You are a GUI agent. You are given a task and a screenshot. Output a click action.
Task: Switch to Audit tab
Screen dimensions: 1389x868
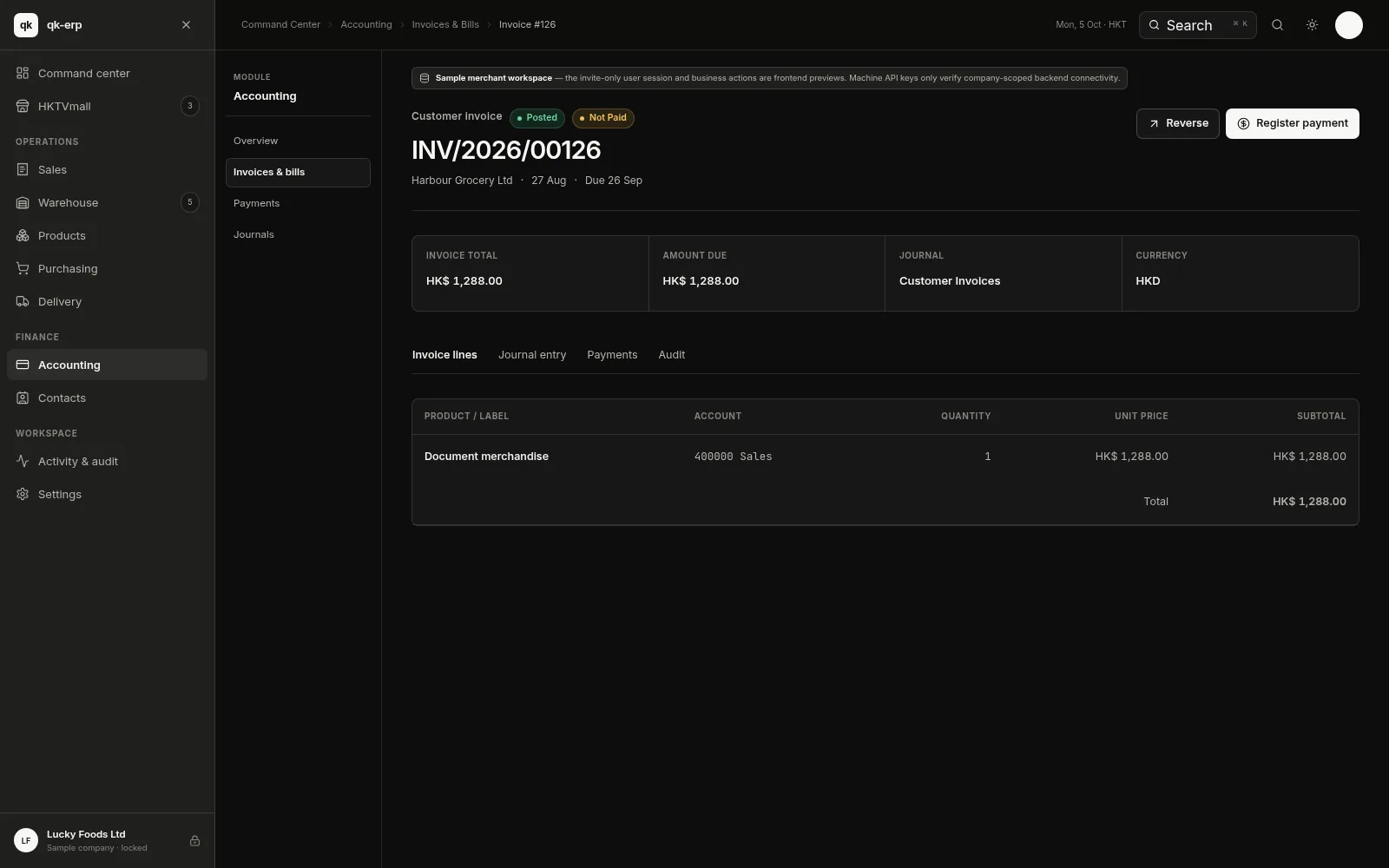[x=671, y=355]
